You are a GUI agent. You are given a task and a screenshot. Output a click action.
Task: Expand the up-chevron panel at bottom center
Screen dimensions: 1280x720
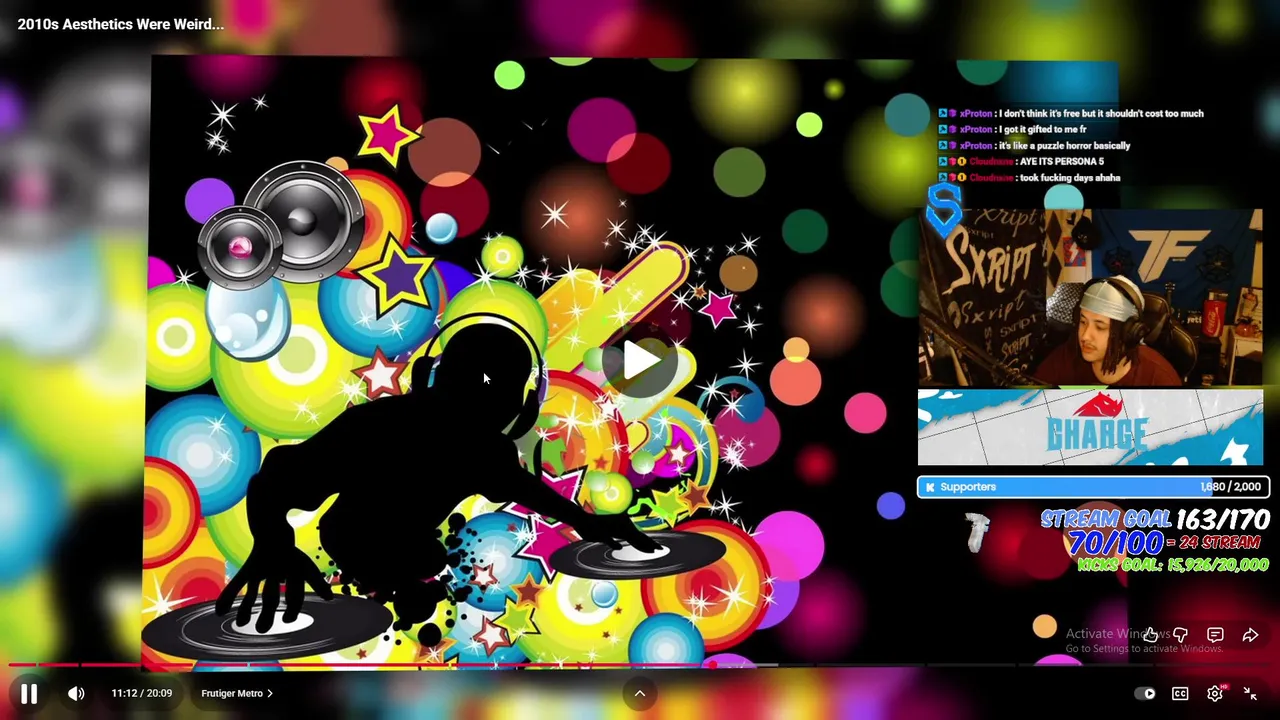(x=640, y=693)
